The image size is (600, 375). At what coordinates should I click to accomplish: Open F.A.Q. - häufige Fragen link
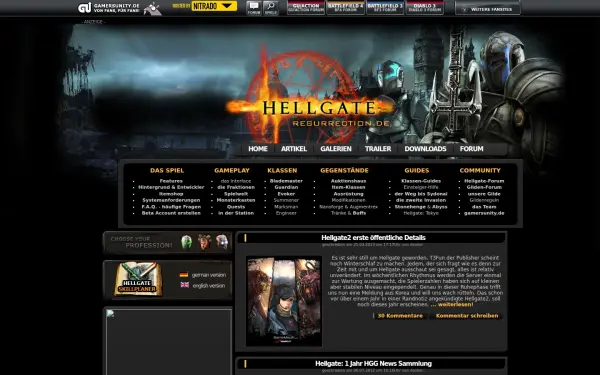(x=171, y=207)
